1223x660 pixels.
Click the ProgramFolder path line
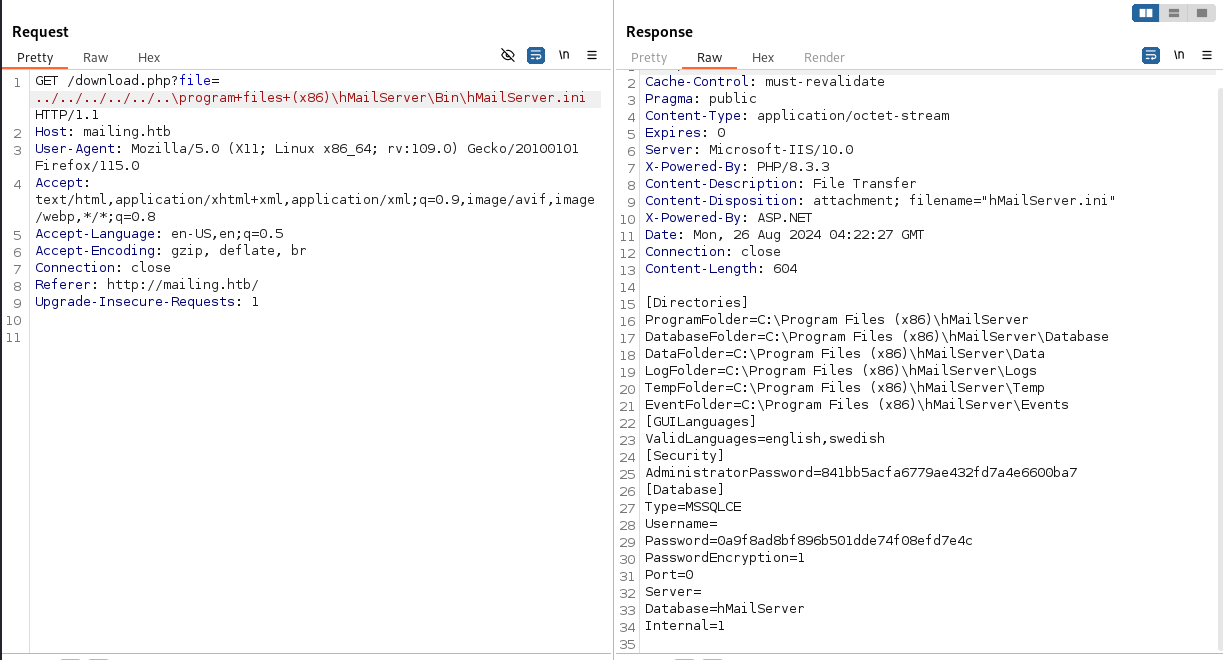coord(837,320)
